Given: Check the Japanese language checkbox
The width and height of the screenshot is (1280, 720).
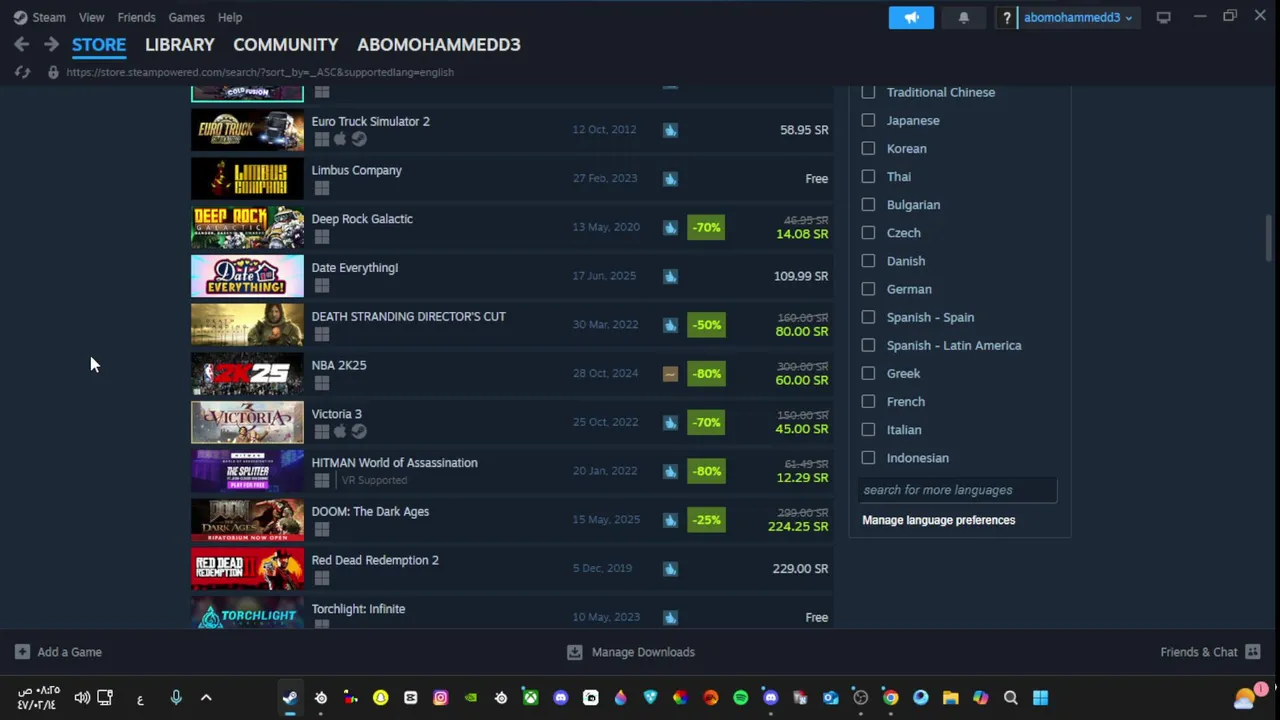Looking at the screenshot, I should 868,120.
